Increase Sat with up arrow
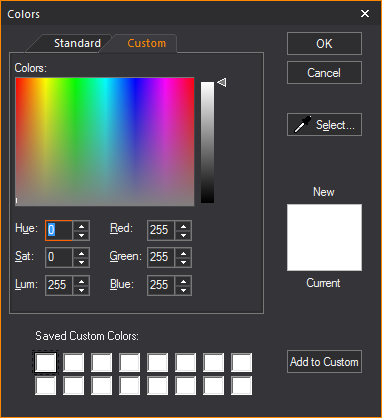This screenshot has width=382, height=418. 81,253
